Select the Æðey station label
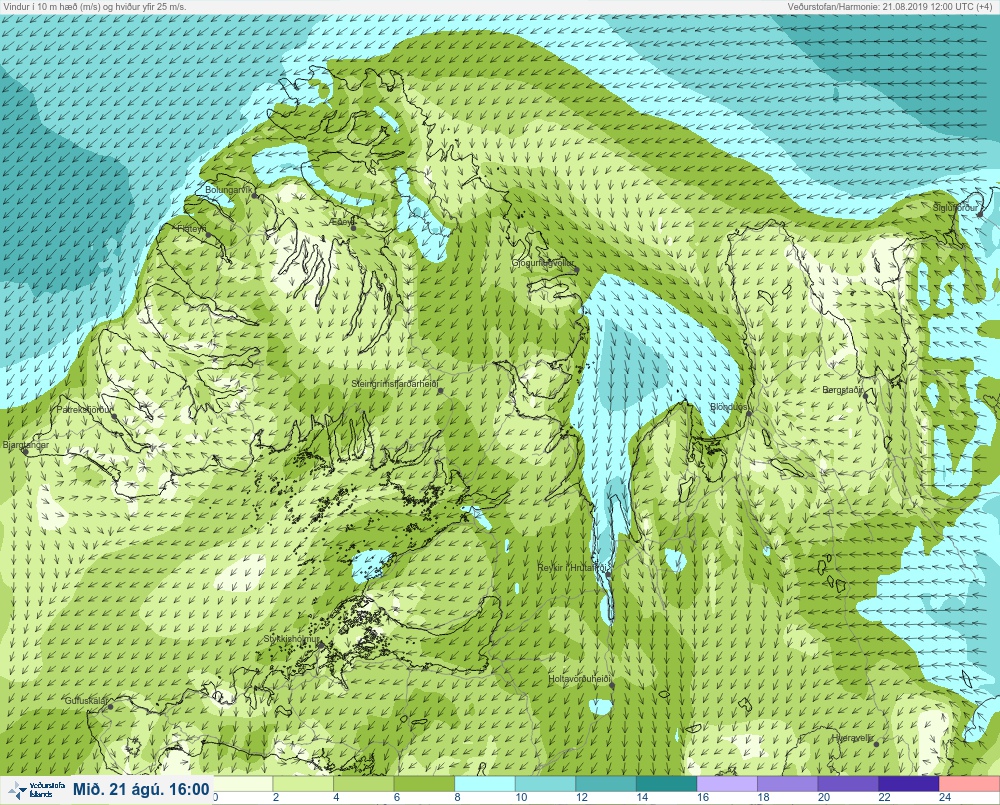This screenshot has height=805, width=1000. pos(342,221)
